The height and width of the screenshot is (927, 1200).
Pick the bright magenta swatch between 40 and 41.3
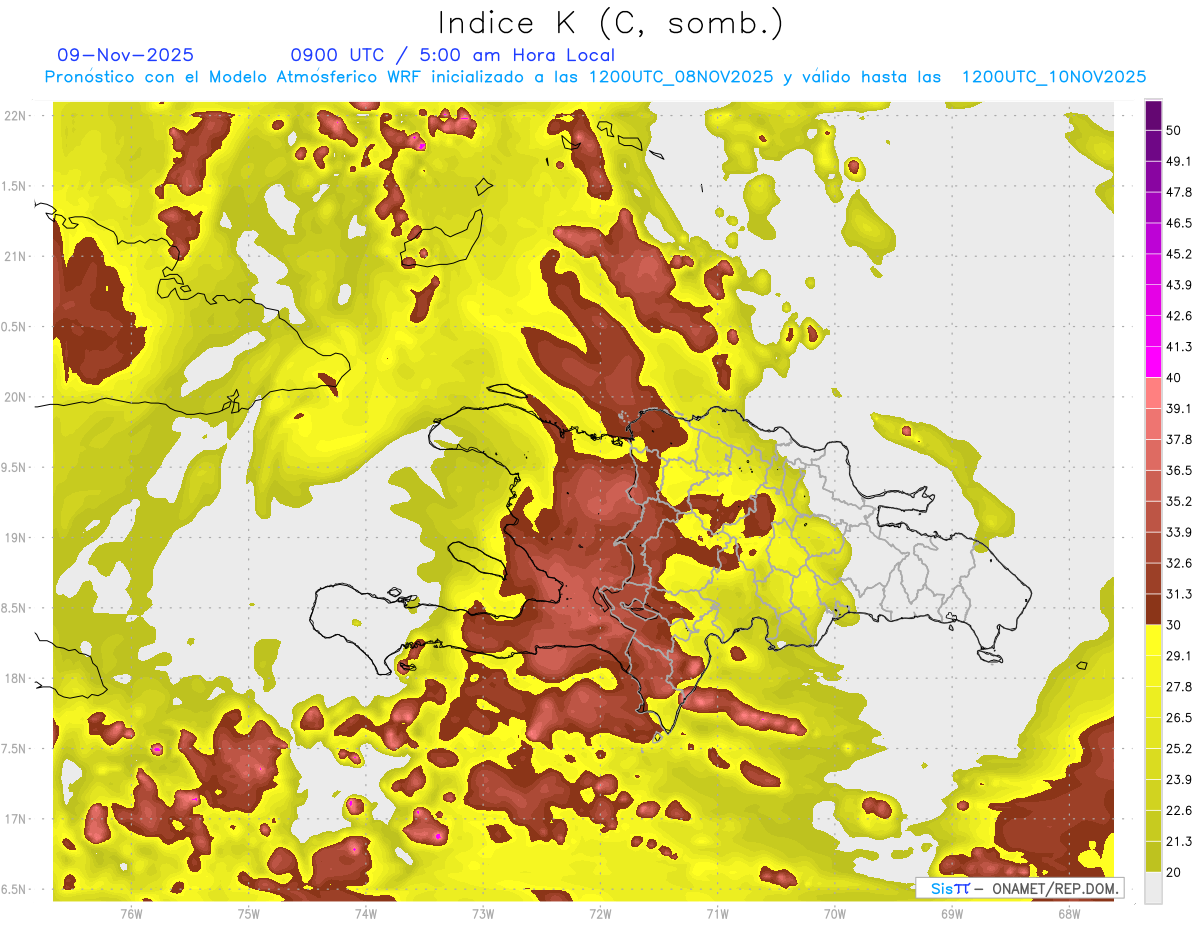click(1153, 362)
